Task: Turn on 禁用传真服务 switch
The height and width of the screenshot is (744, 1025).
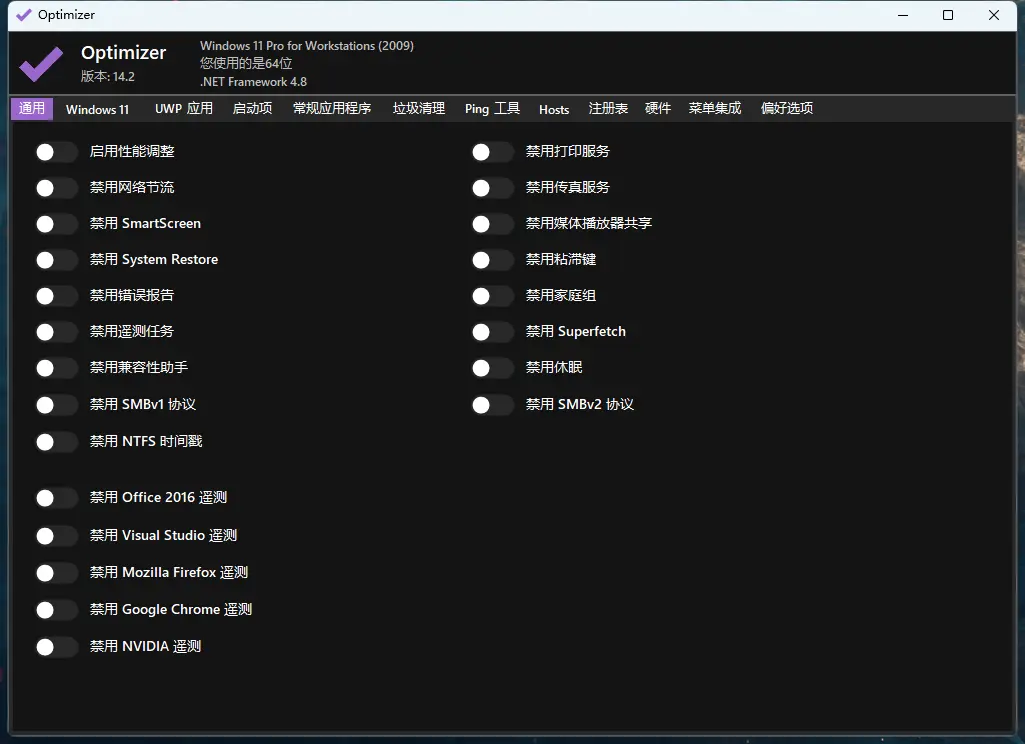Action: click(493, 188)
